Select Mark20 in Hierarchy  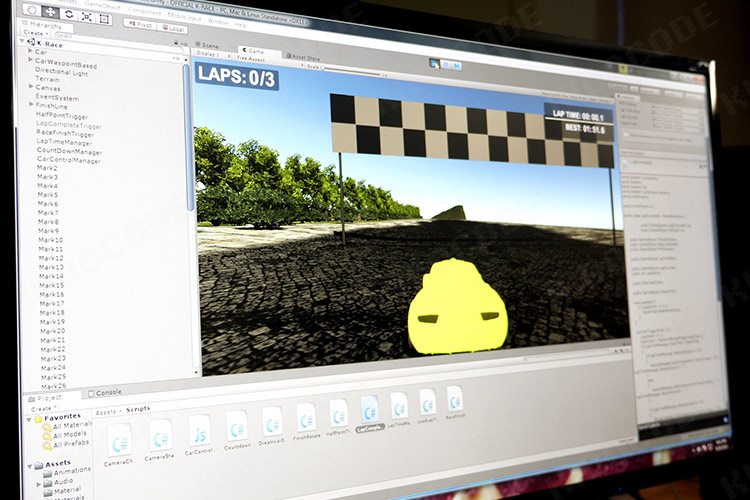53,331
